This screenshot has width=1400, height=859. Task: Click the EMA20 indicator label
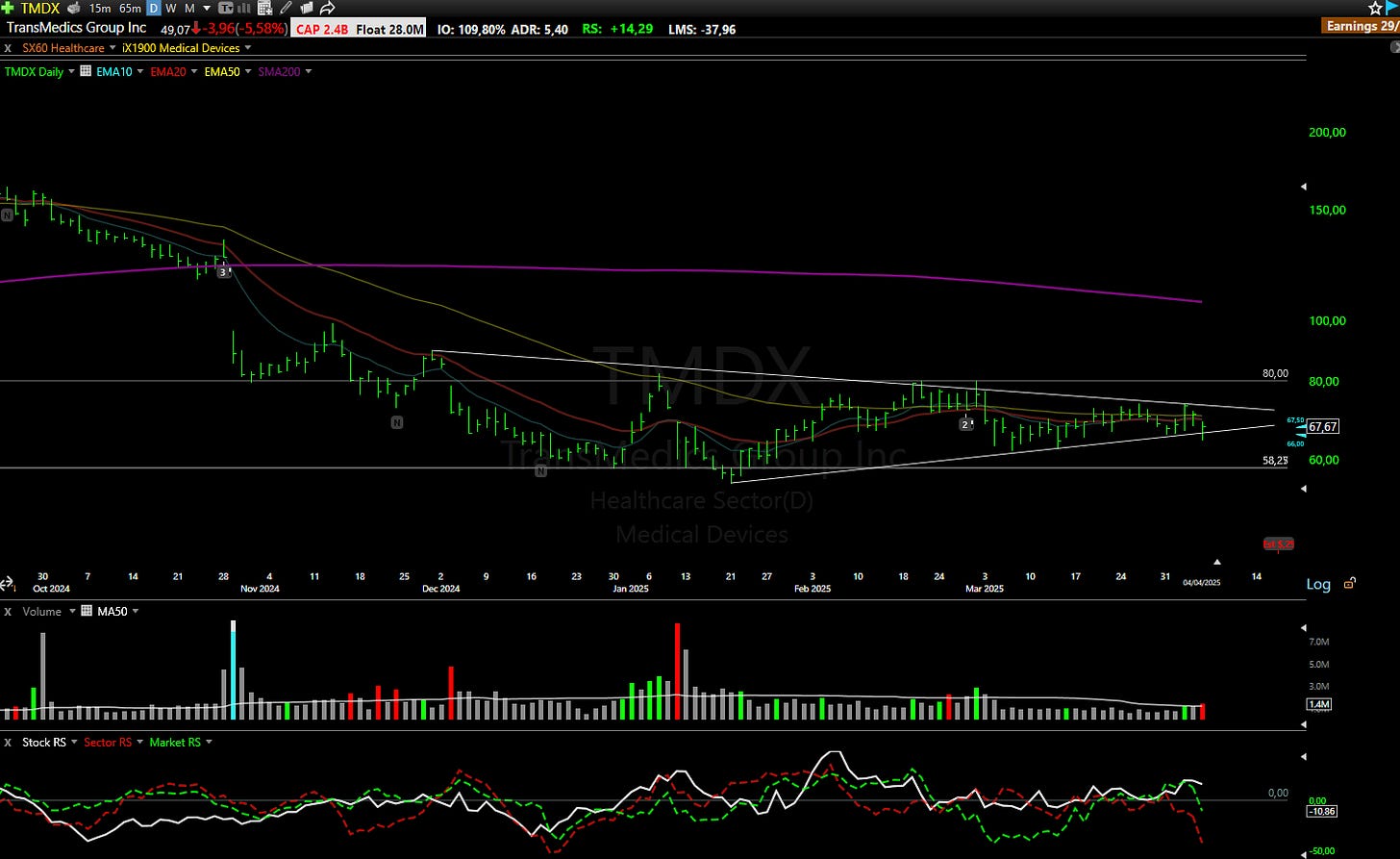pos(168,71)
